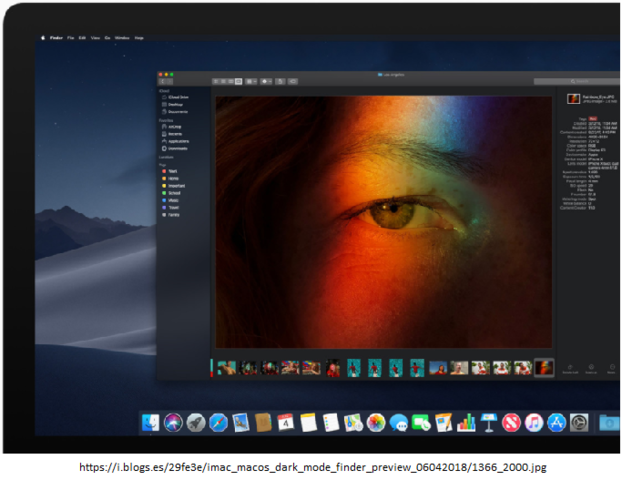Screen dimensions: 622x480
Task: Switch Finder to list view
Action: 223,81
